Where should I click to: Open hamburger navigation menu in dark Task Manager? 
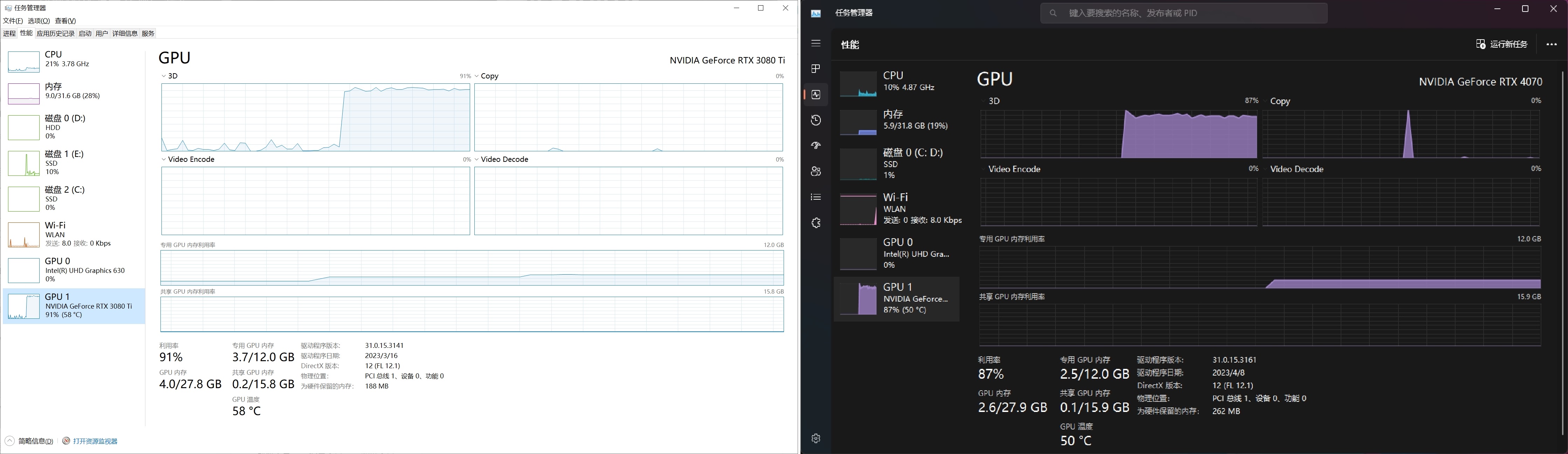[816, 43]
